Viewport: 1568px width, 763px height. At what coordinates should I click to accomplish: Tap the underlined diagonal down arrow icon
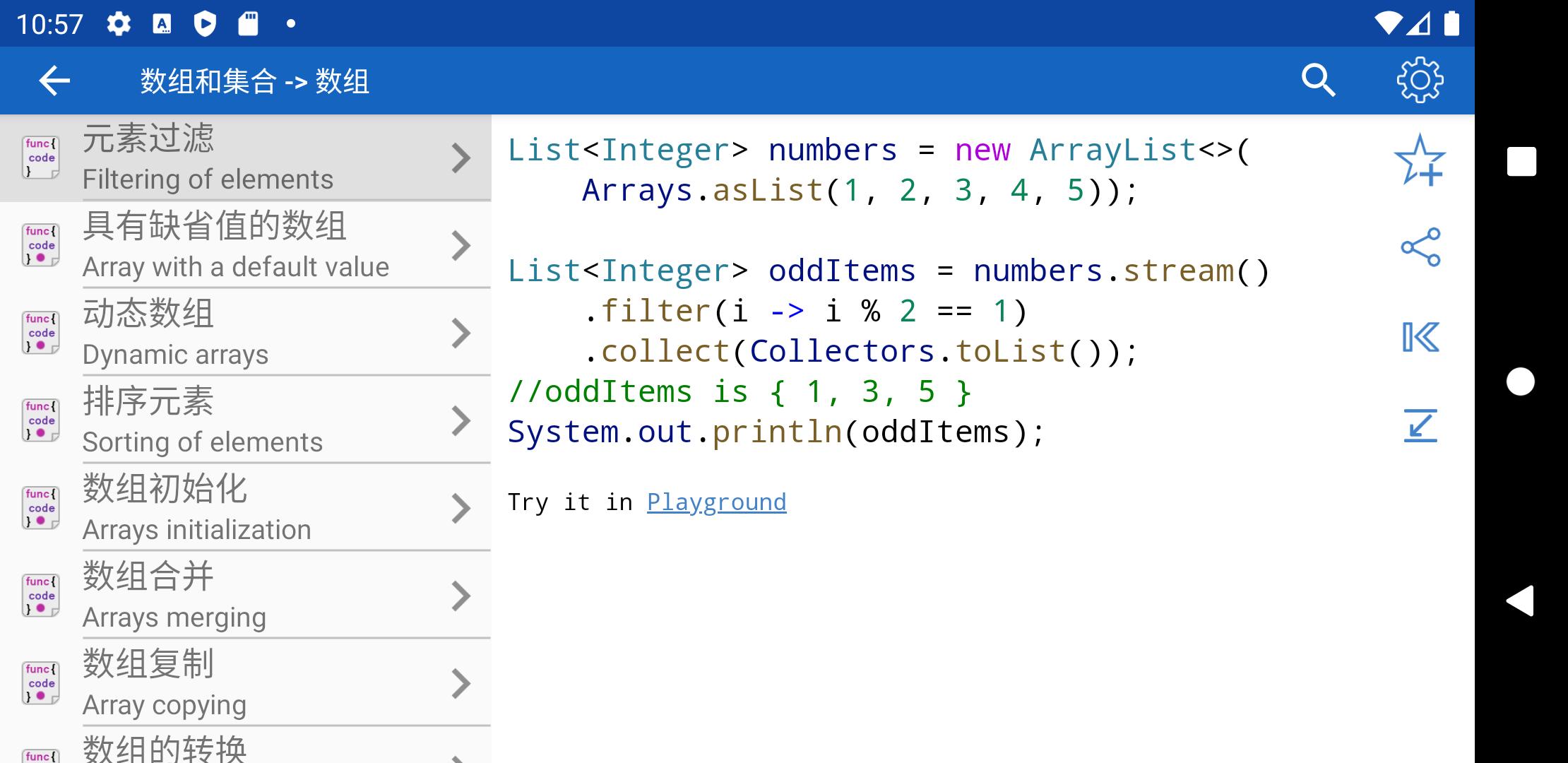click(x=1420, y=425)
